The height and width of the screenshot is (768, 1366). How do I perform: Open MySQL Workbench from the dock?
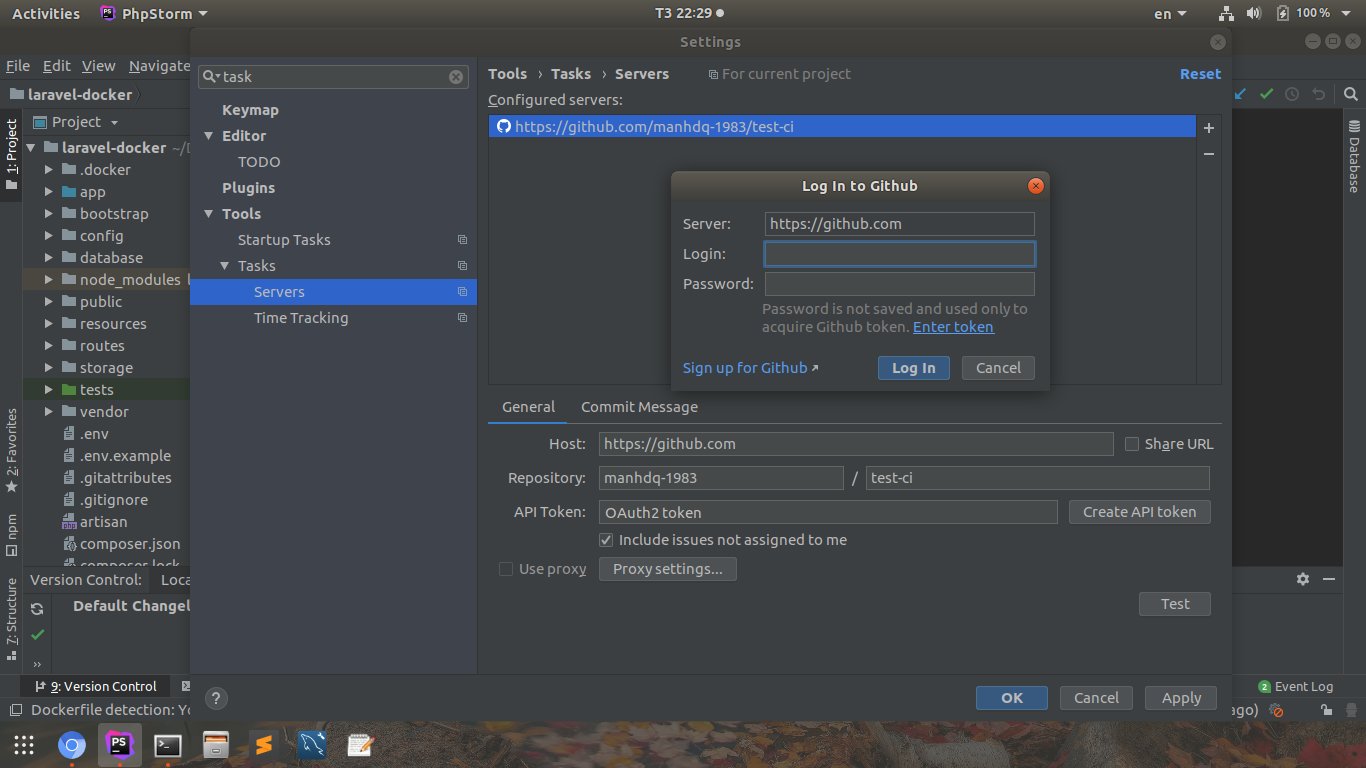pos(312,745)
